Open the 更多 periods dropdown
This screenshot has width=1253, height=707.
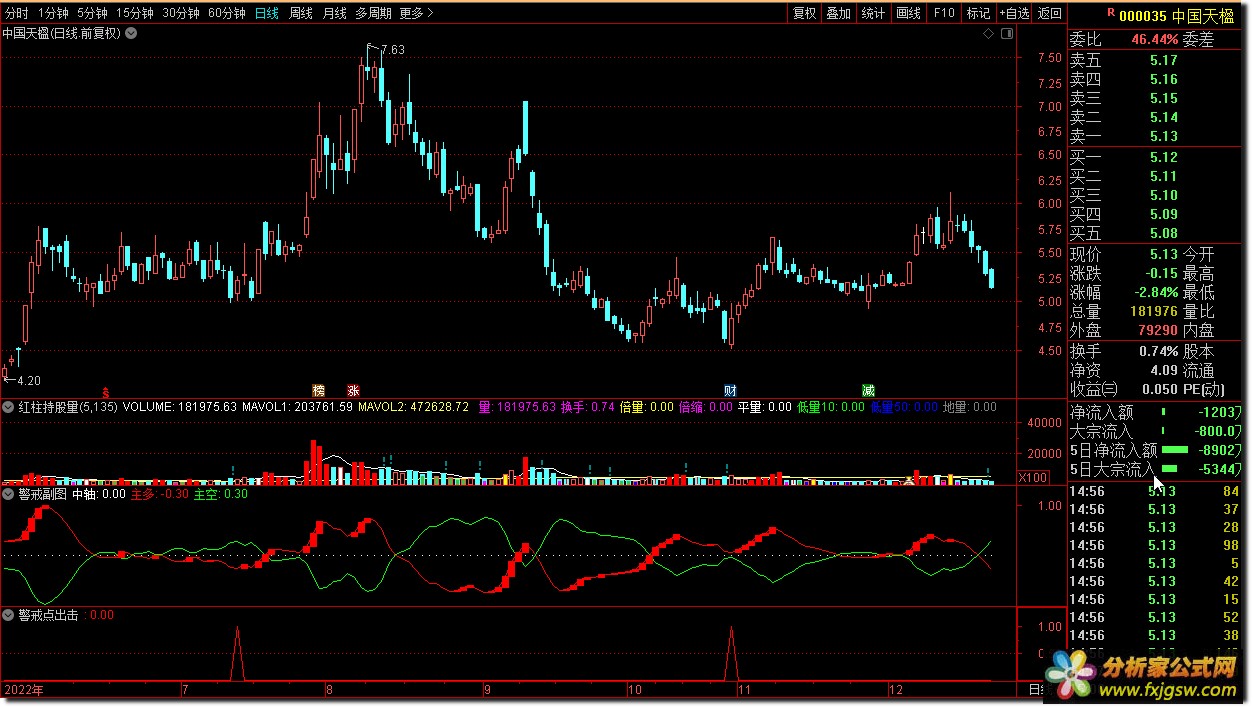coord(415,13)
